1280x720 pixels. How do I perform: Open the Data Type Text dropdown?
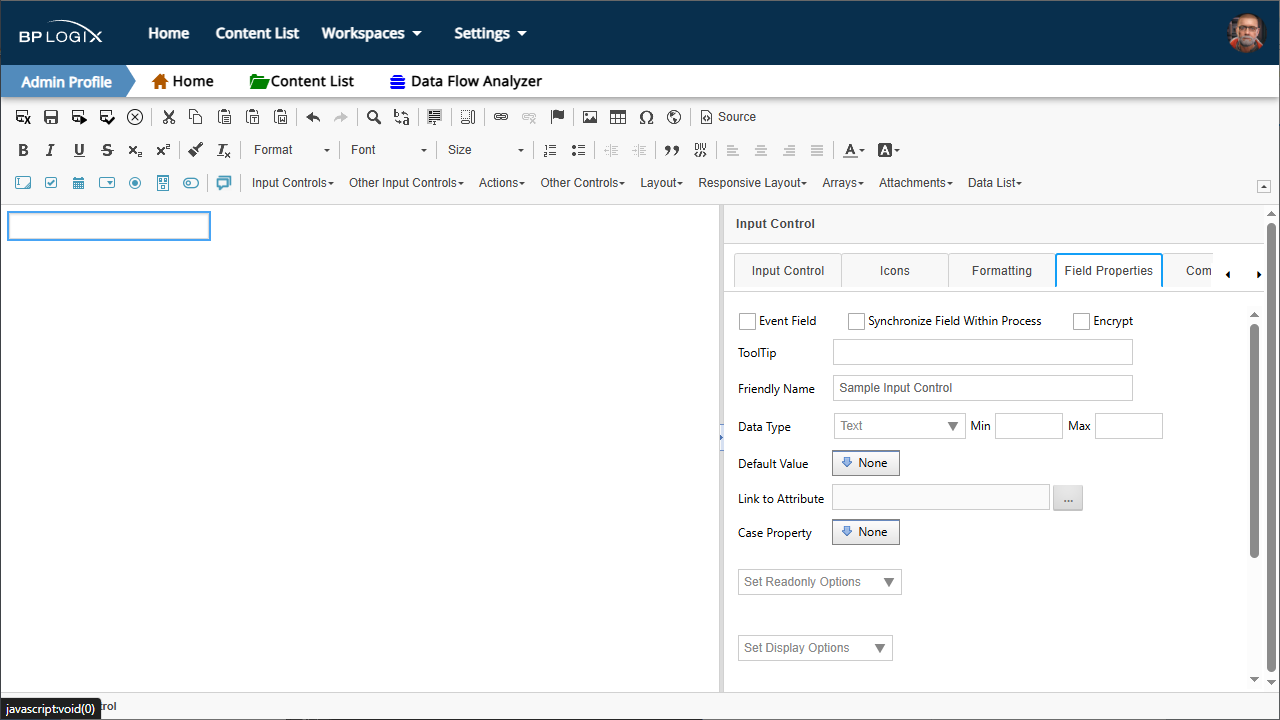click(x=900, y=426)
